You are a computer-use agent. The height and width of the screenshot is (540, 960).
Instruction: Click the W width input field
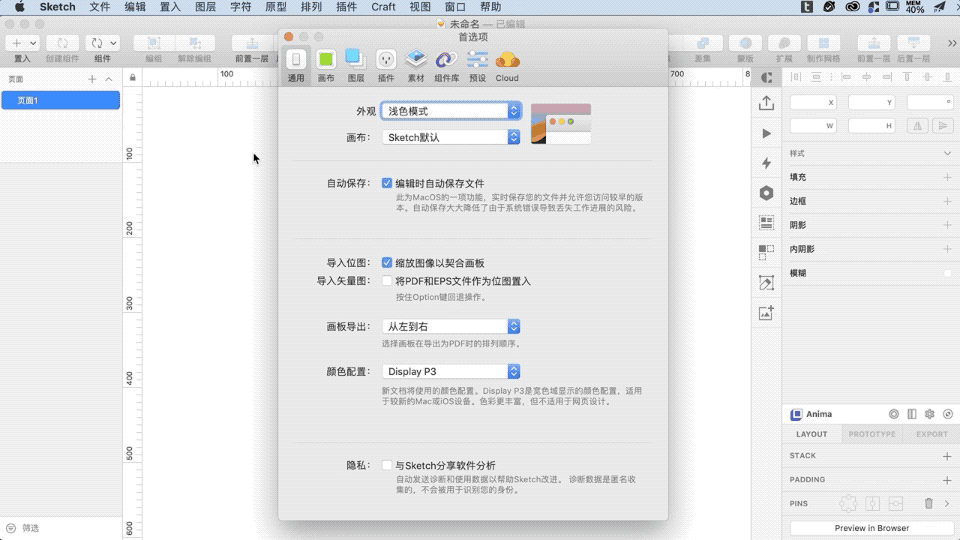click(813, 126)
